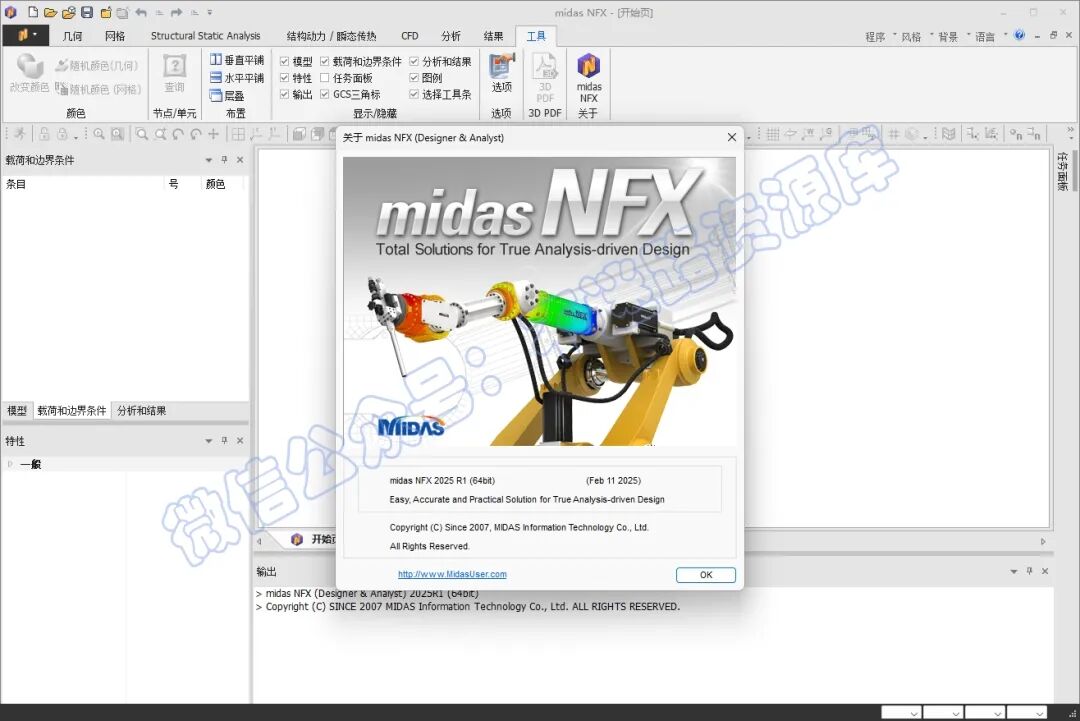
Task: Click the running figure icon in view toolbar
Action: pyautogui.click(x=20, y=134)
